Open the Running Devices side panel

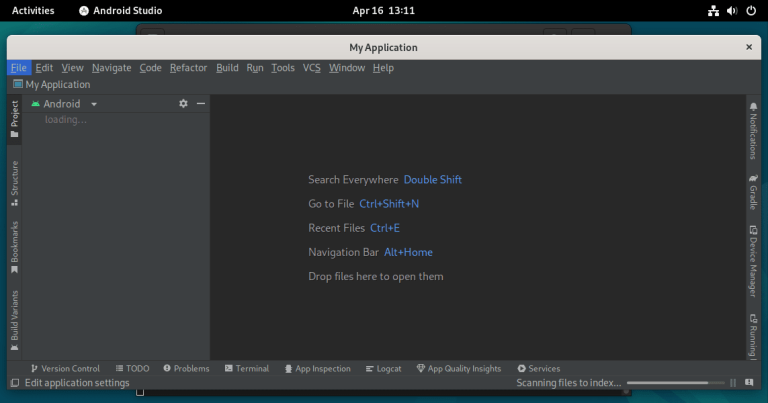[753, 336]
